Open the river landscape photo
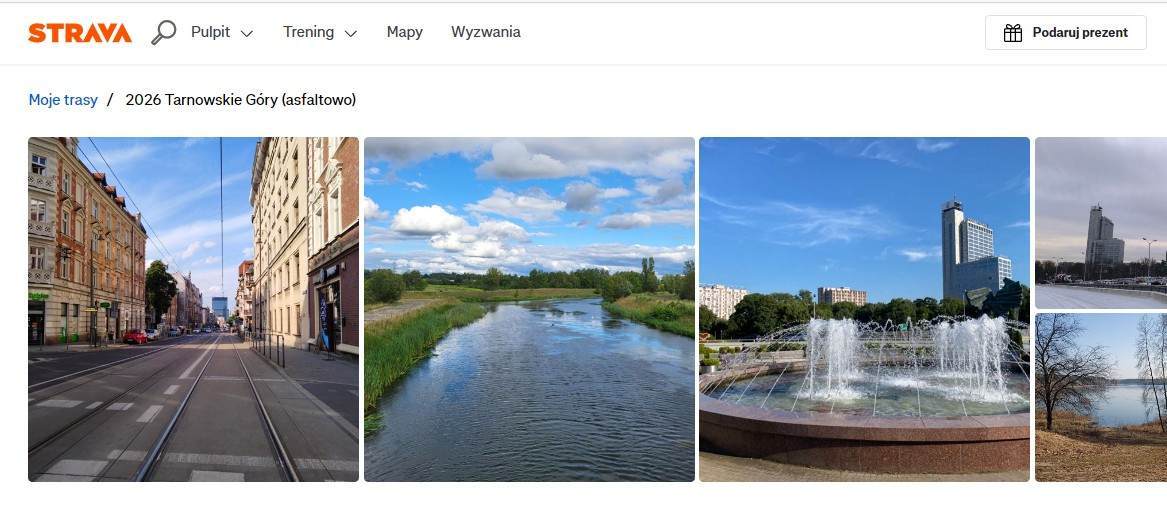This screenshot has width=1167, height=507. tap(529, 309)
